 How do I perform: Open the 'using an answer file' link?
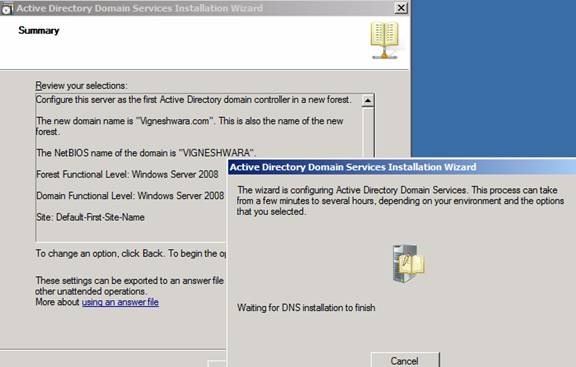(120, 302)
